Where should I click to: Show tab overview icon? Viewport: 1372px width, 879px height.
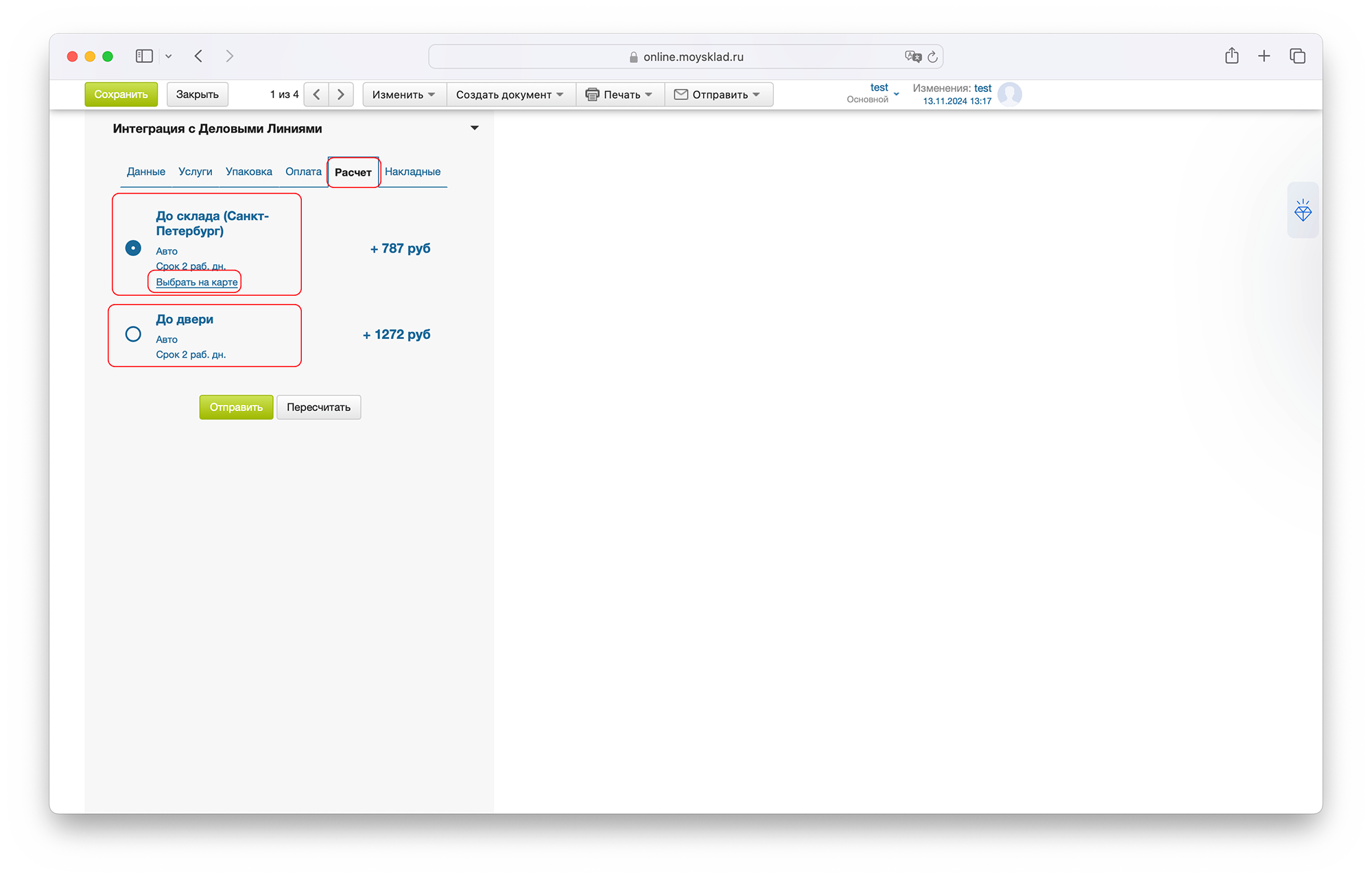pyautogui.click(x=1297, y=56)
